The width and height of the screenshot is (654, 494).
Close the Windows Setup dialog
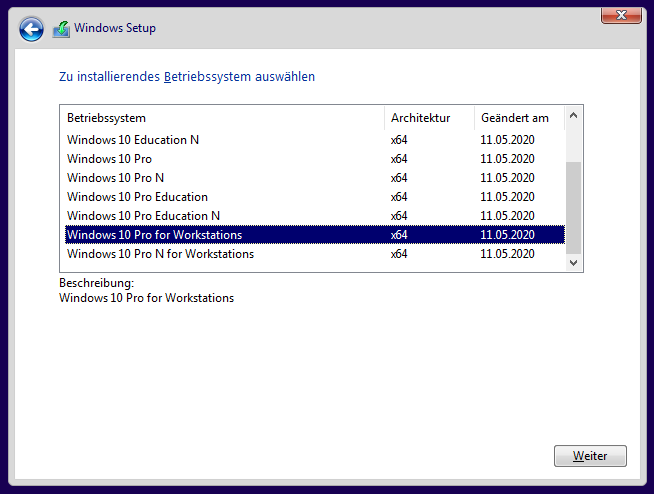pos(621,15)
